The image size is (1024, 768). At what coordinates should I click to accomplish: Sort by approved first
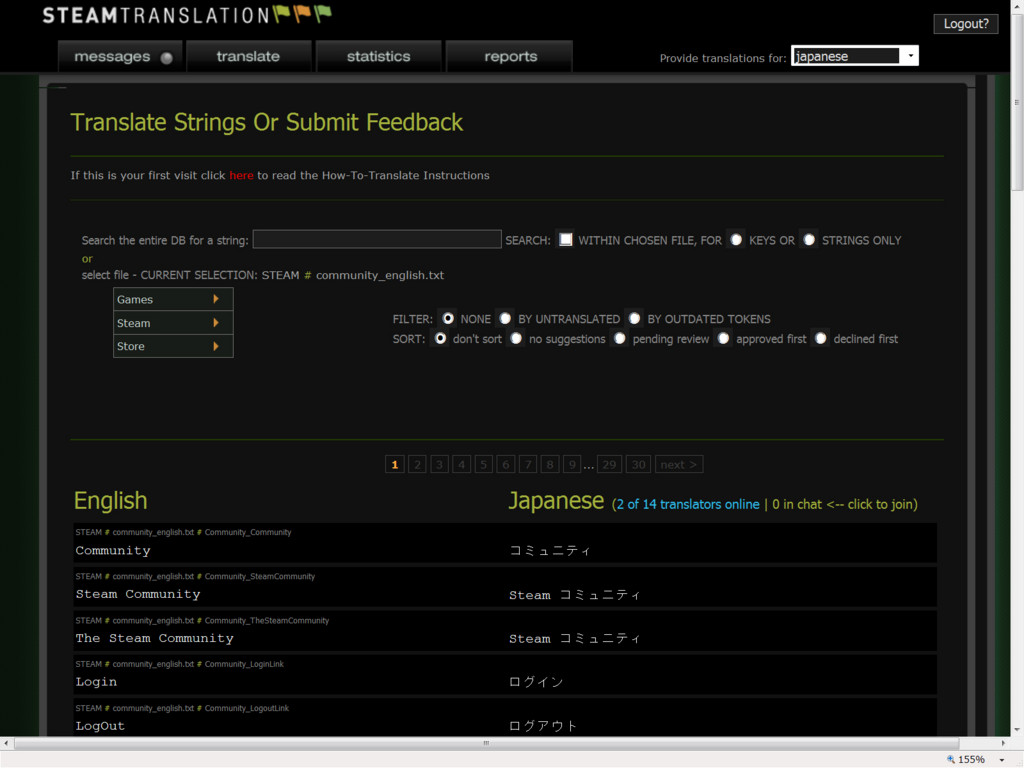click(x=723, y=338)
